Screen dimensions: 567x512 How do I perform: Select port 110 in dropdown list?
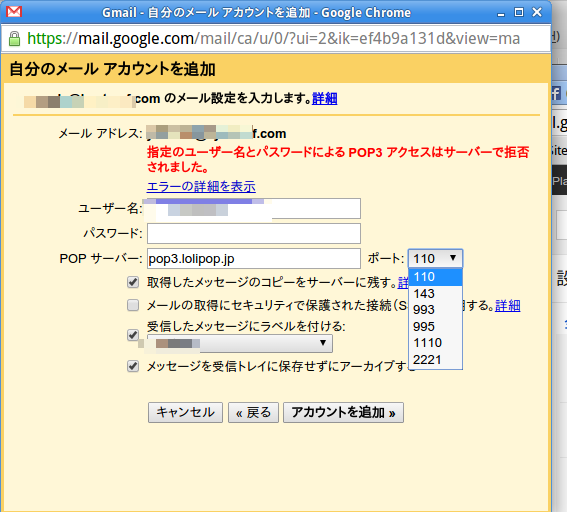coord(435,277)
